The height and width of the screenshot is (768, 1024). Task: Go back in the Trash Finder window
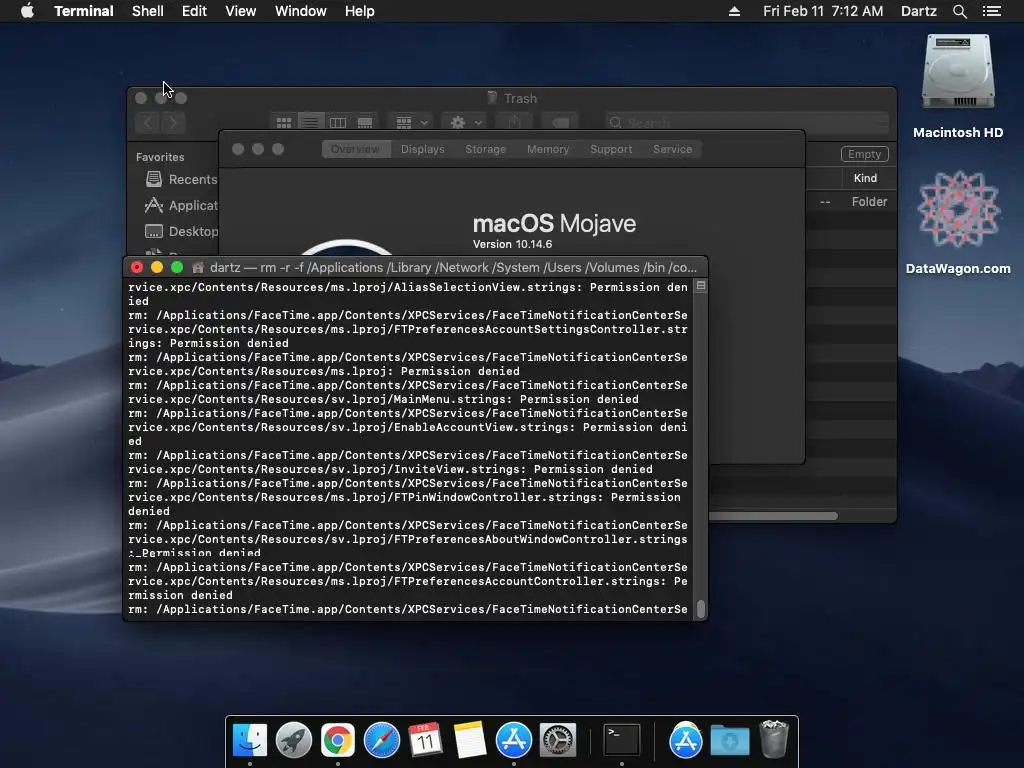coord(148,122)
